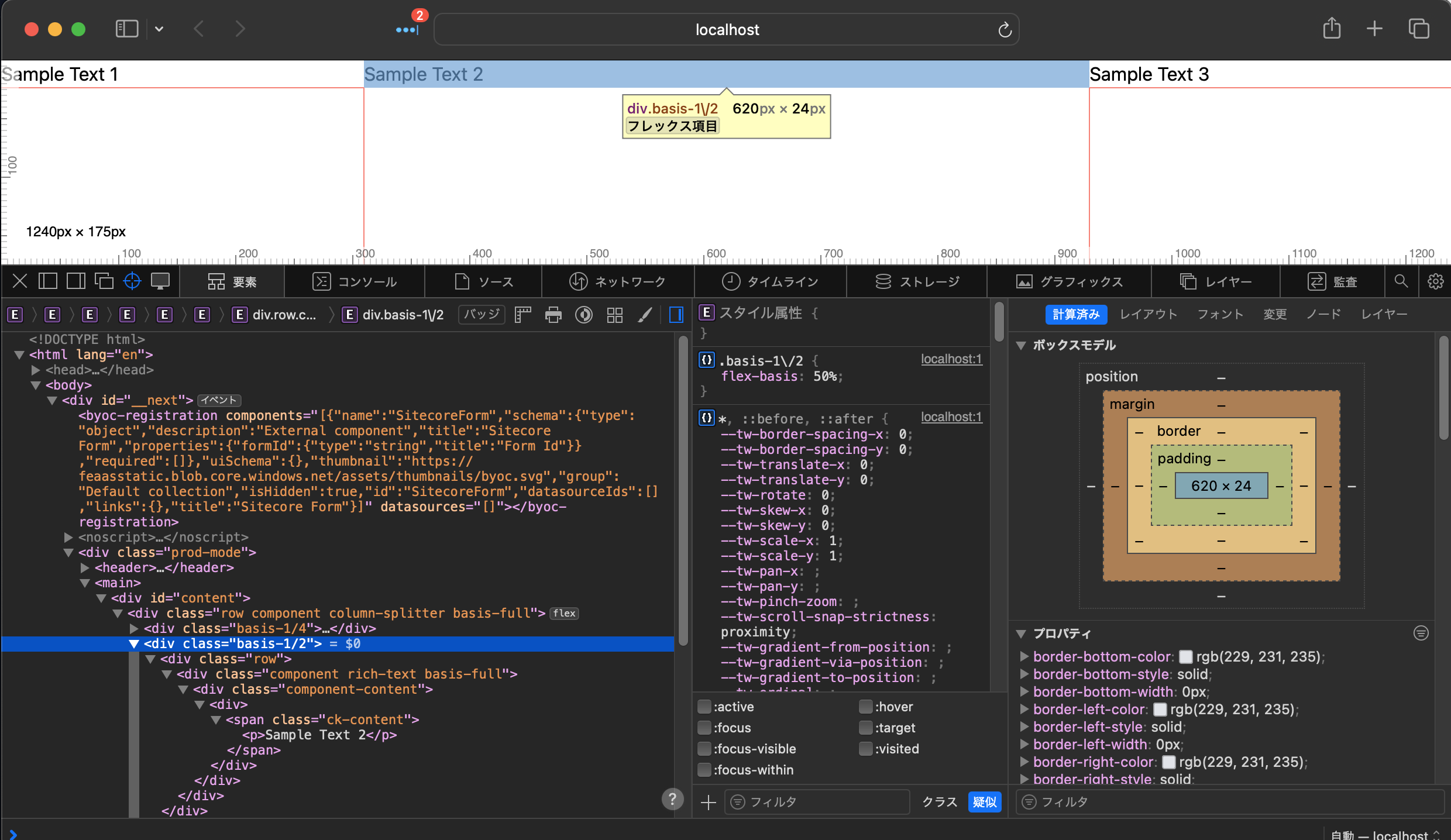Click the border-right-color swatch

point(1168,762)
